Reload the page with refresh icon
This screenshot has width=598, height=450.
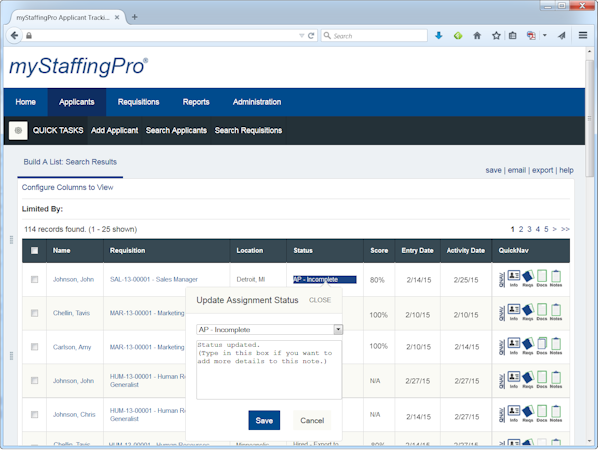(311, 36)
